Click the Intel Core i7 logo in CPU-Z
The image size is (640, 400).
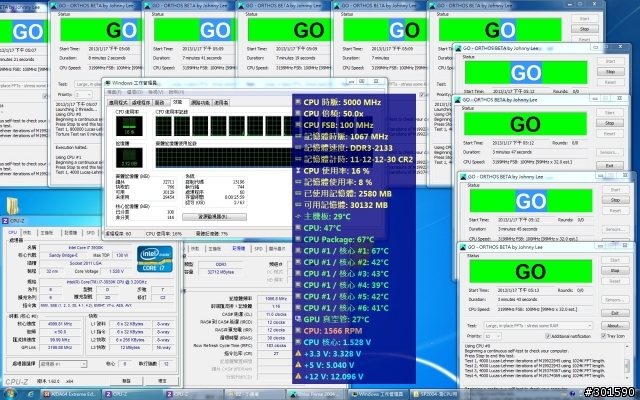click(x=155, y=259)
